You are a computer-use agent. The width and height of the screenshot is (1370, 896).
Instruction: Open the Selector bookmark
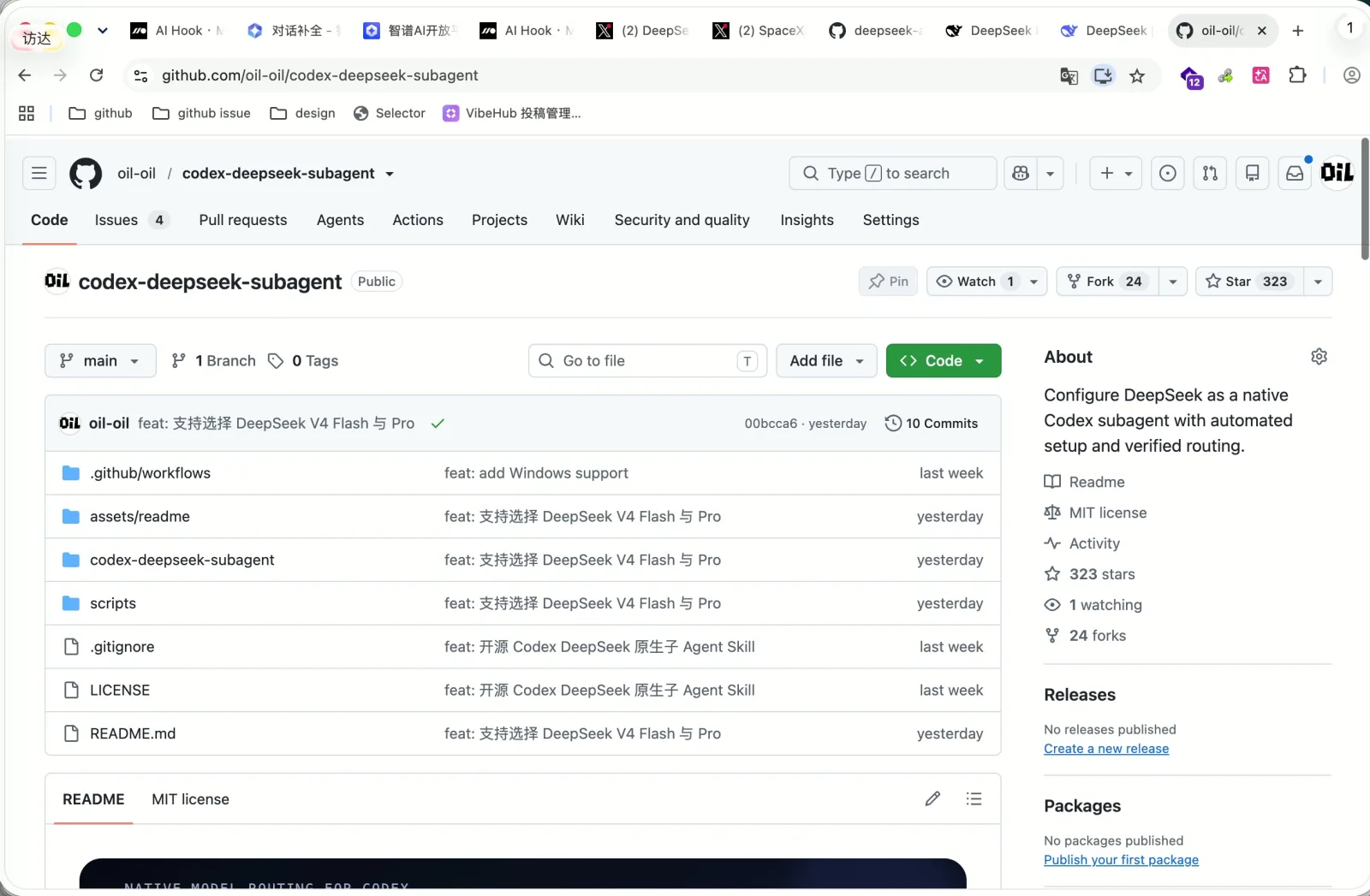[x=390, y=113]
